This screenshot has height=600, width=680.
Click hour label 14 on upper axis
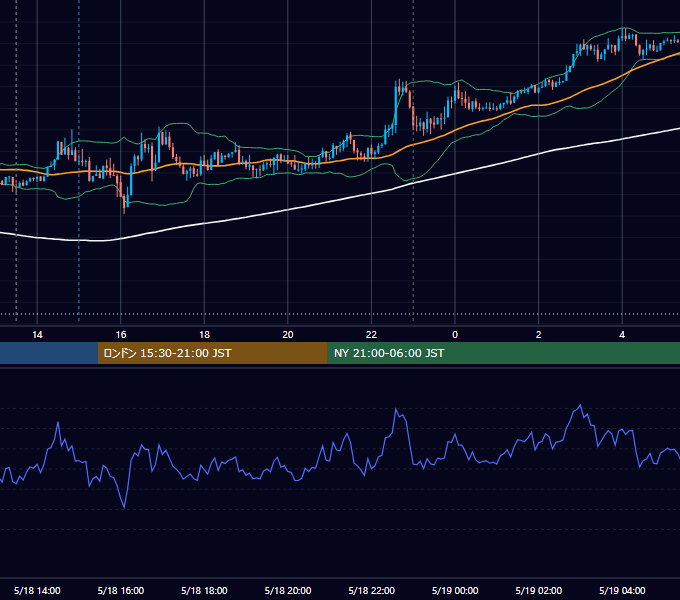(x=37, y=335)
